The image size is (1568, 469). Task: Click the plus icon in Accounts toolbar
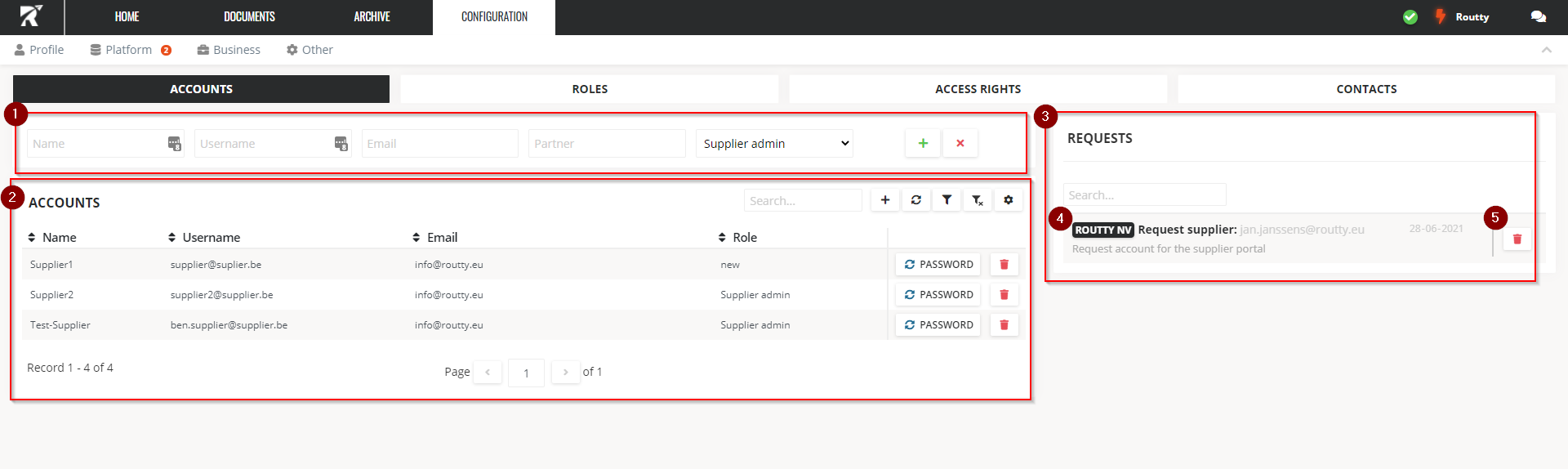coord(885,200)
